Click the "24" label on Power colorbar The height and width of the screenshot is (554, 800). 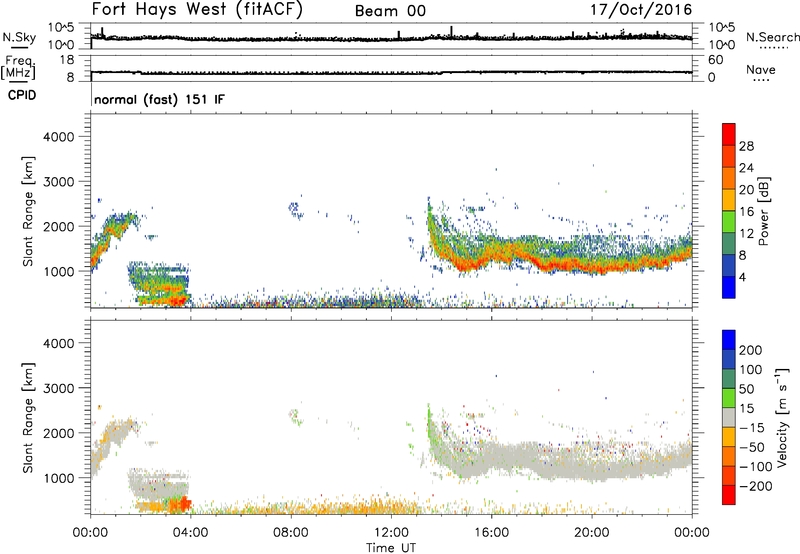tap(746, 168)
